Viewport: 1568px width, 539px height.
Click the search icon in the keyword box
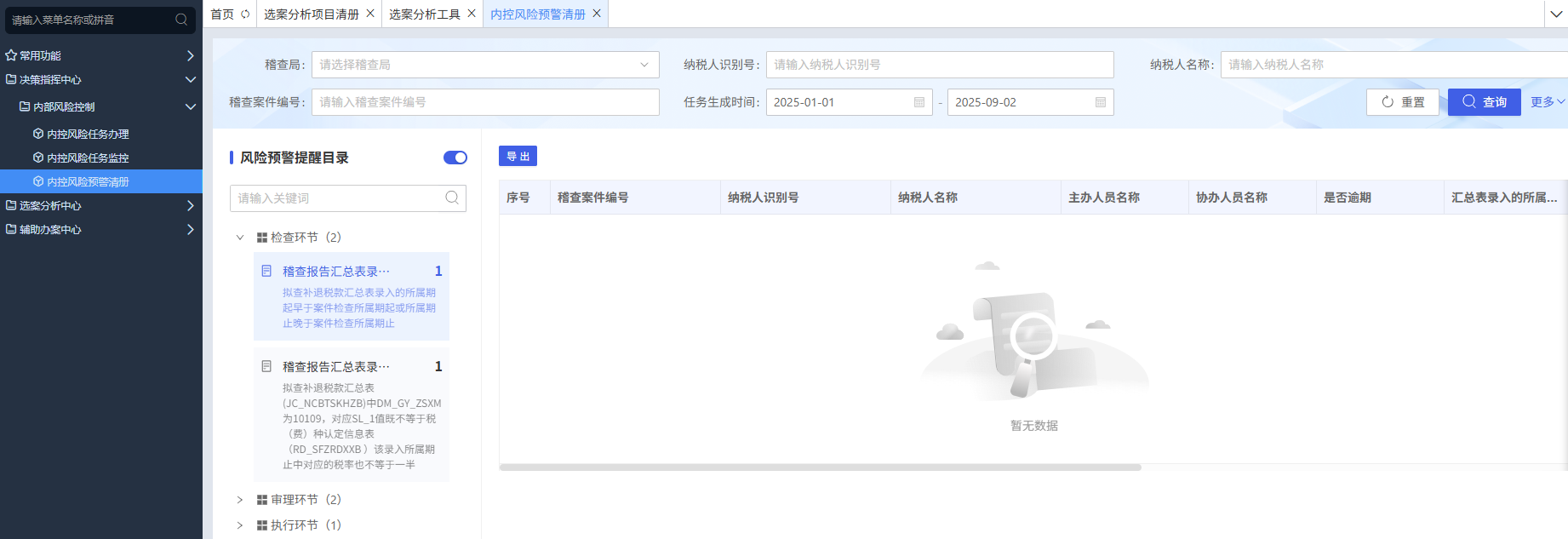pyautogui.click(x=452, y=198)
